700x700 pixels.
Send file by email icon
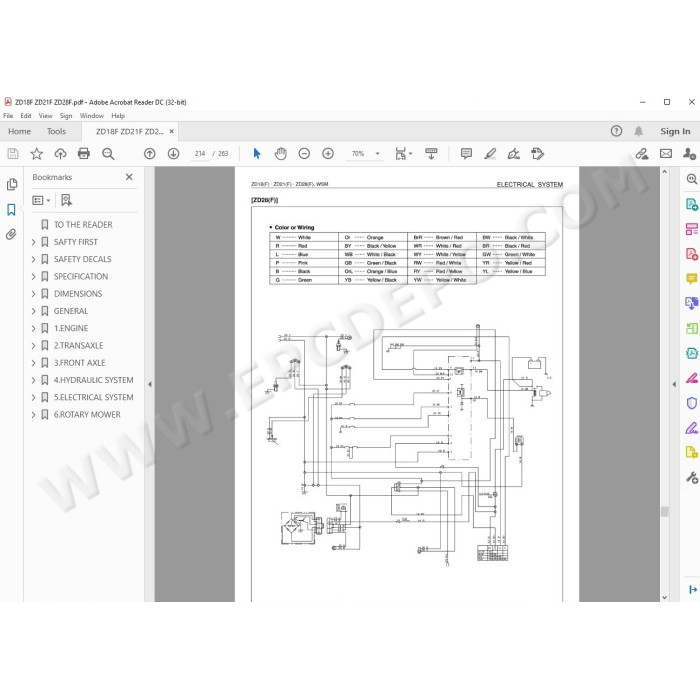666,154
